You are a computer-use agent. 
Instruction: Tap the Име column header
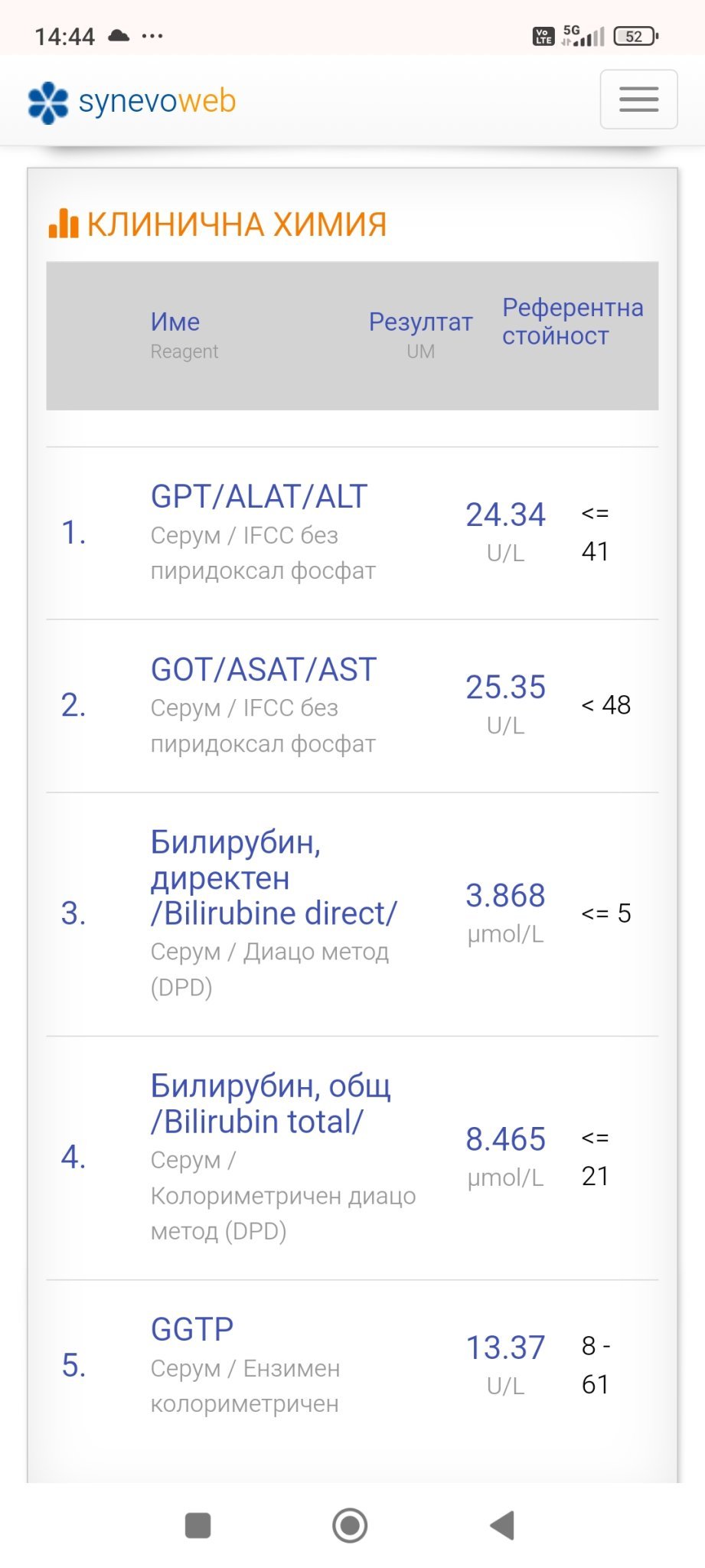(x=175, y=322)
